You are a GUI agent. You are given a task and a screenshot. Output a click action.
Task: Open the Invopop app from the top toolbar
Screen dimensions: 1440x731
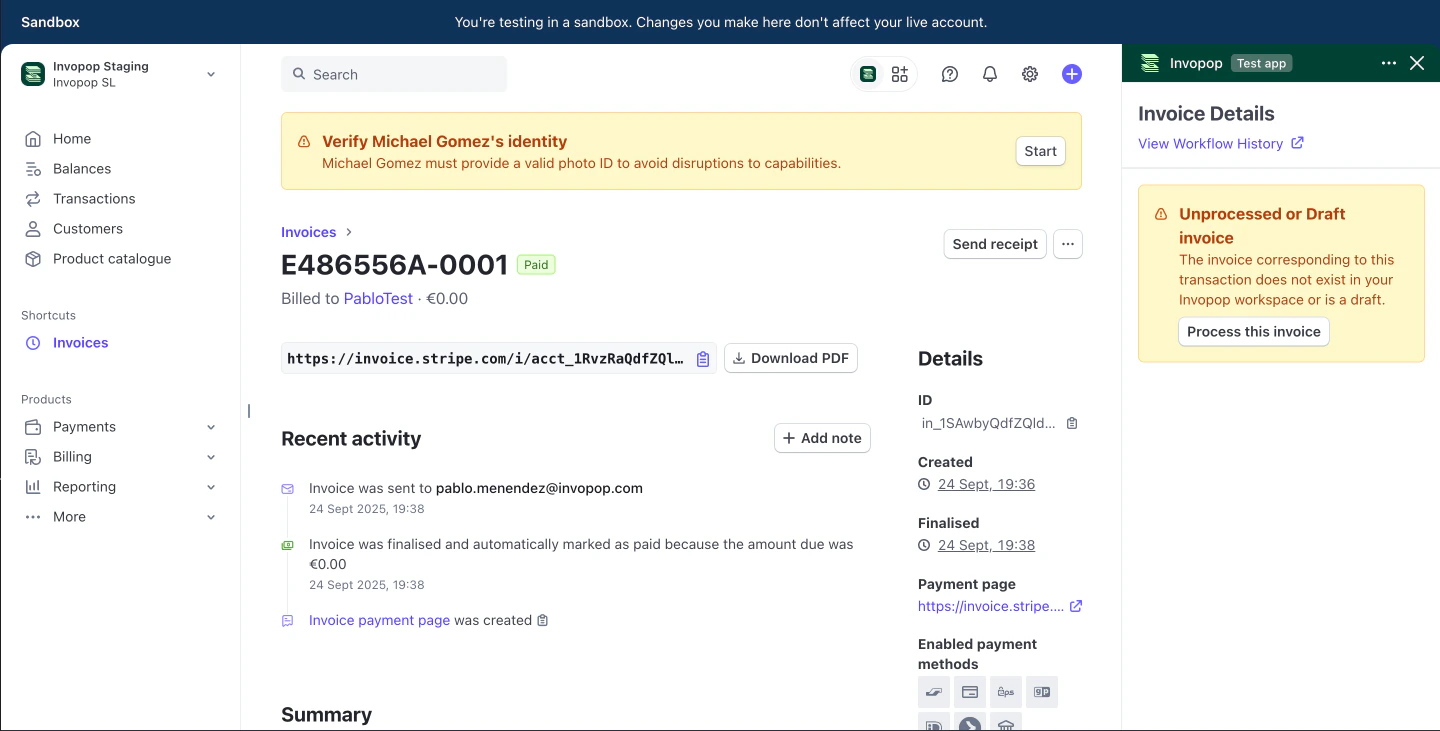[x=866, y=74]
